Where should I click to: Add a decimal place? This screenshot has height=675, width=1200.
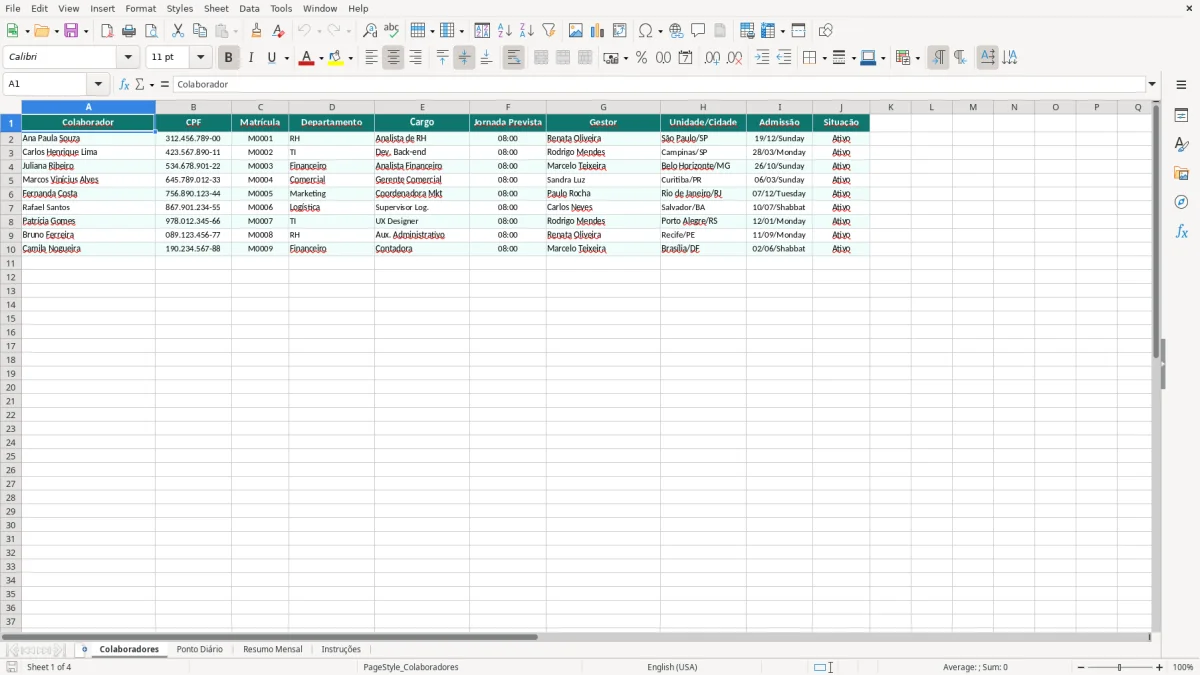pos(712,58)
